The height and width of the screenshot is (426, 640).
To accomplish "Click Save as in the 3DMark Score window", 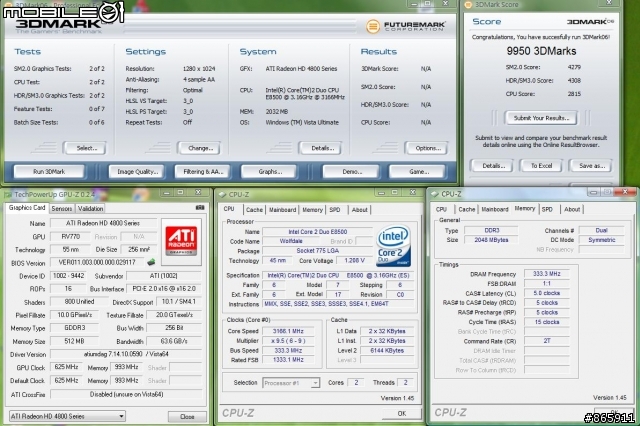I will pos(591,166).
